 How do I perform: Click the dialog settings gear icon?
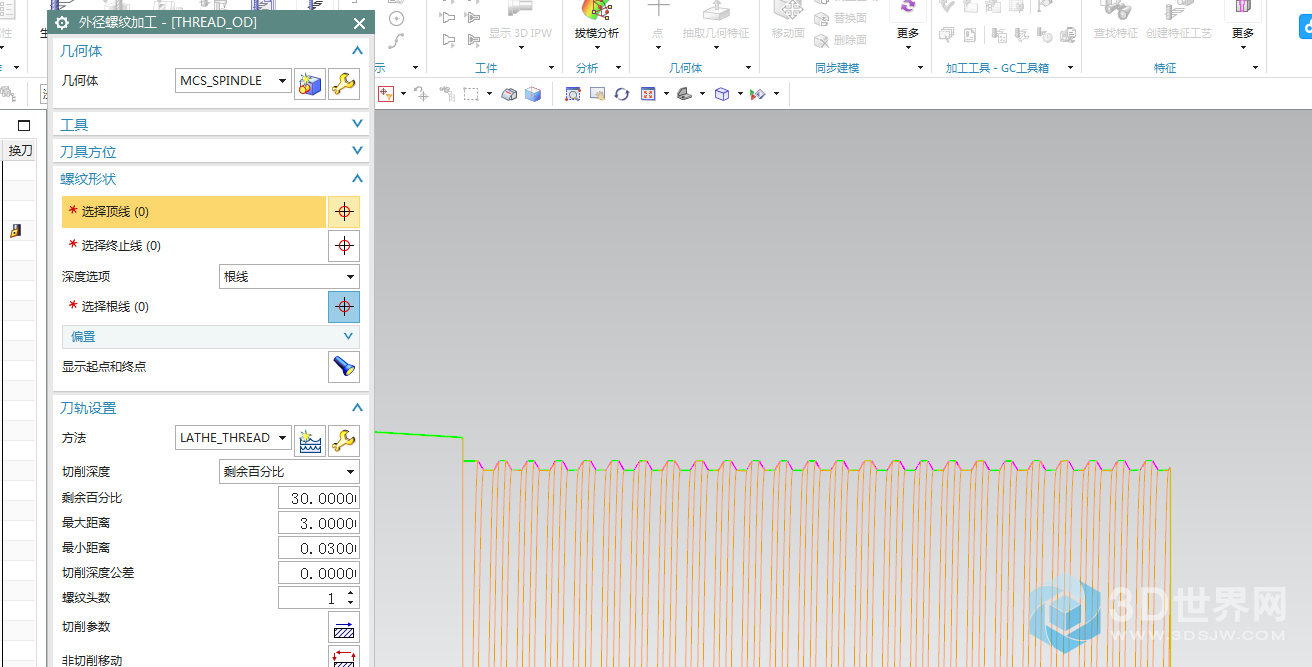[62, 22]
